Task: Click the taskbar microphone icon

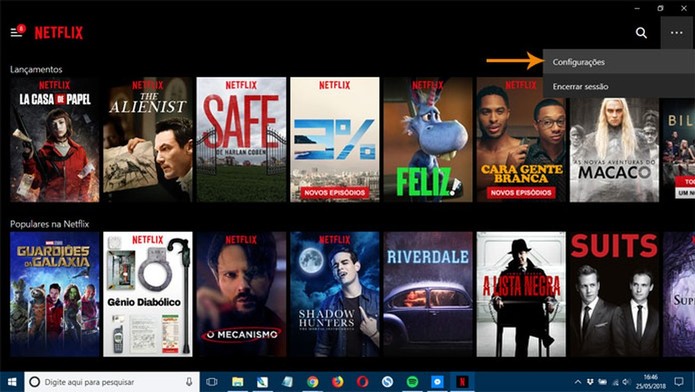Action: [x=189, y=382]
